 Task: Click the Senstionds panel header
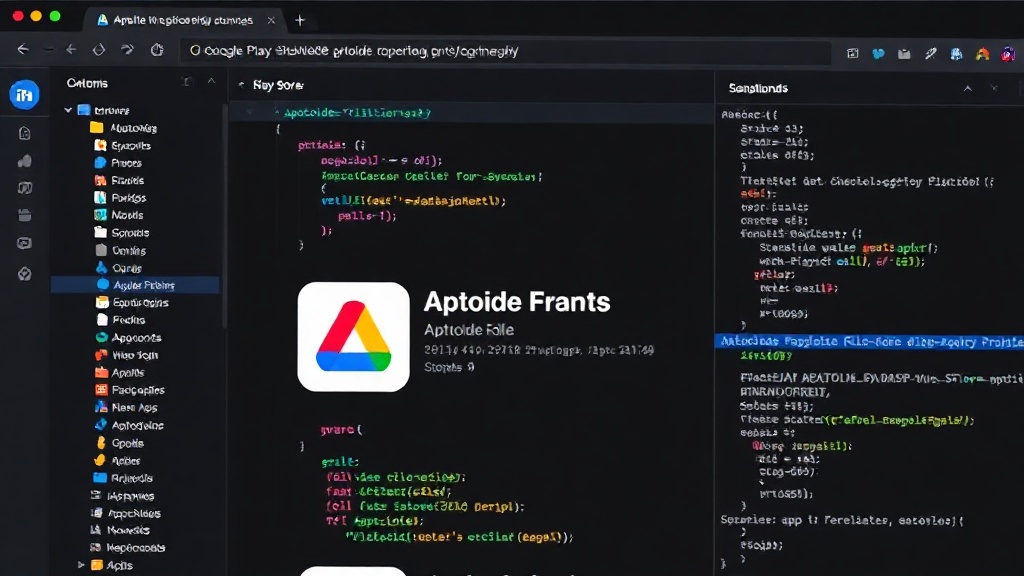[758, 88]
